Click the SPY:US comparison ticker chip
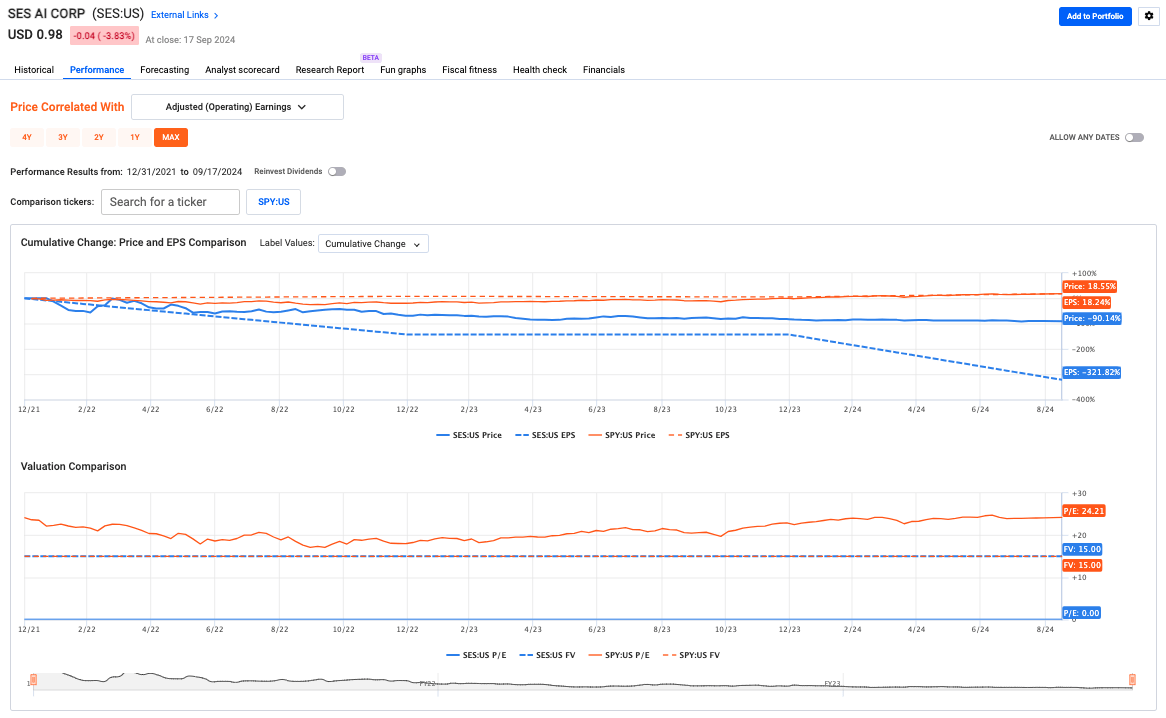This screenshot has width=1166, height=718. pyautogui.click(x=273, y=202)
